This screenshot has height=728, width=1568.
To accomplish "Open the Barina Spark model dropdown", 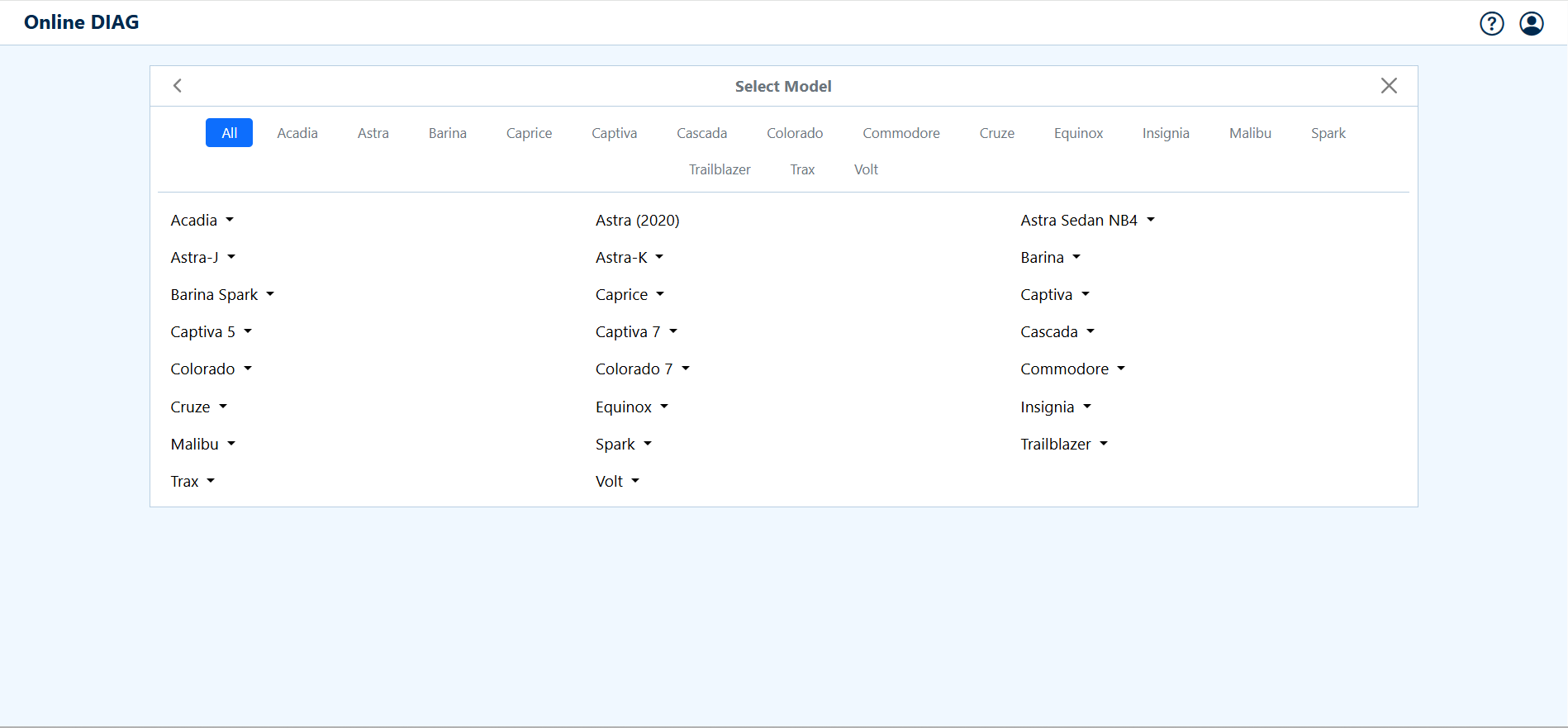I will [x=222, y=295].
